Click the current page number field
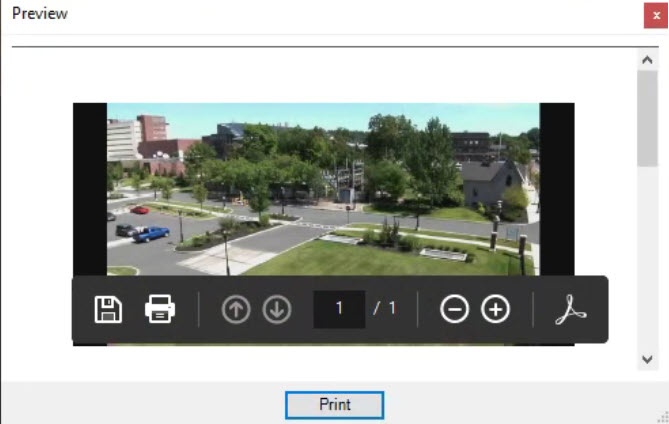The width and height of the screenshot is (669, 424). 339,309
